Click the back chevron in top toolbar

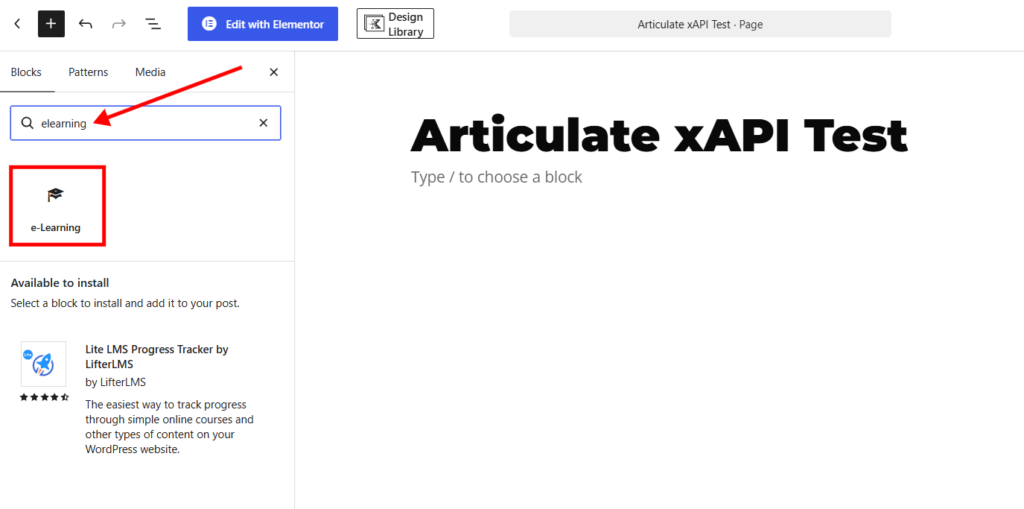[18, 24]
